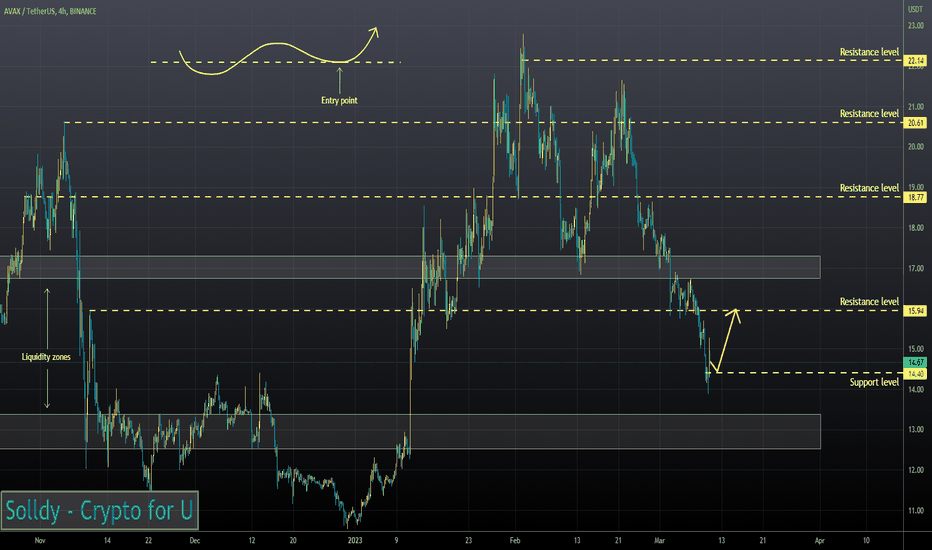Select the 18.77 resistance price tag

coord(915,197)
